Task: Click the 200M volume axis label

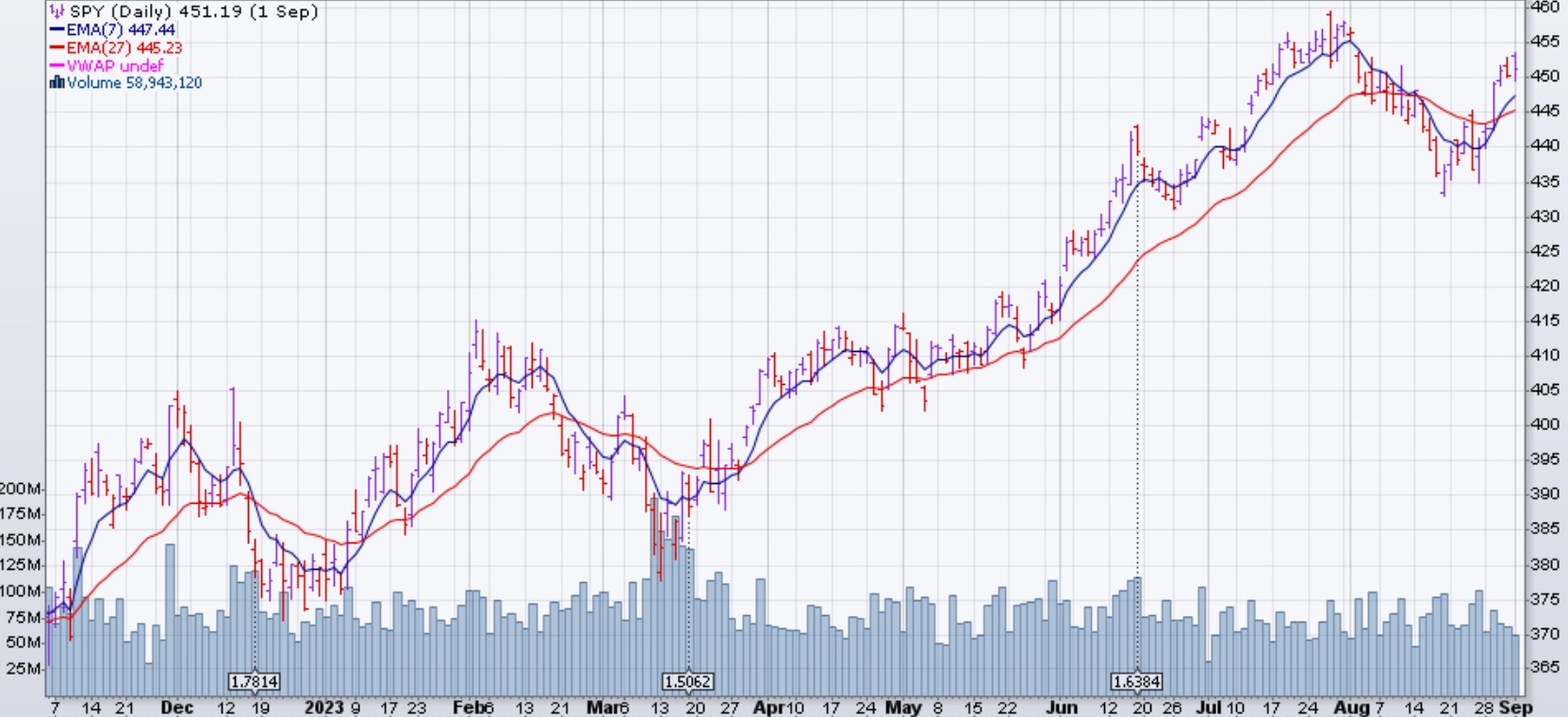Action: [21, 489]
